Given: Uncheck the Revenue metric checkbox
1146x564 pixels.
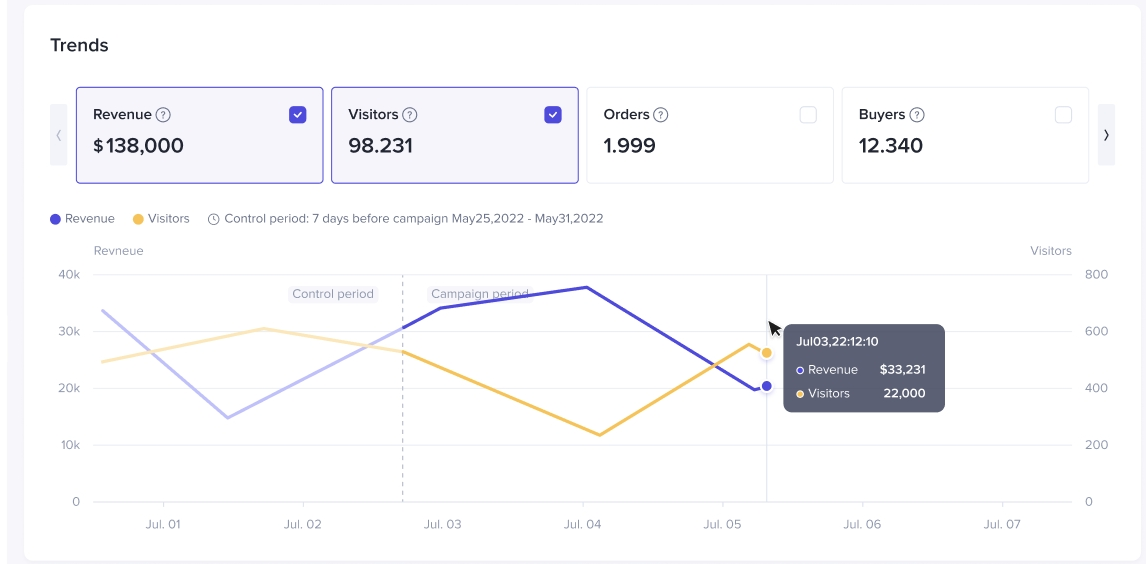Looking at the screenshot, I should tap(298, 115).
